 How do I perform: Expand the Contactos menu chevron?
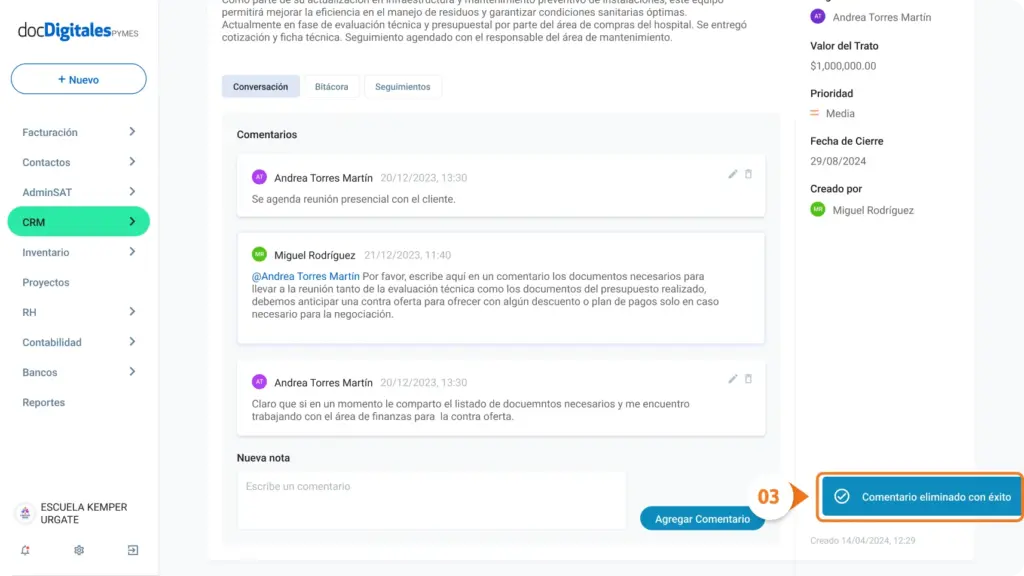coord(132,162)
